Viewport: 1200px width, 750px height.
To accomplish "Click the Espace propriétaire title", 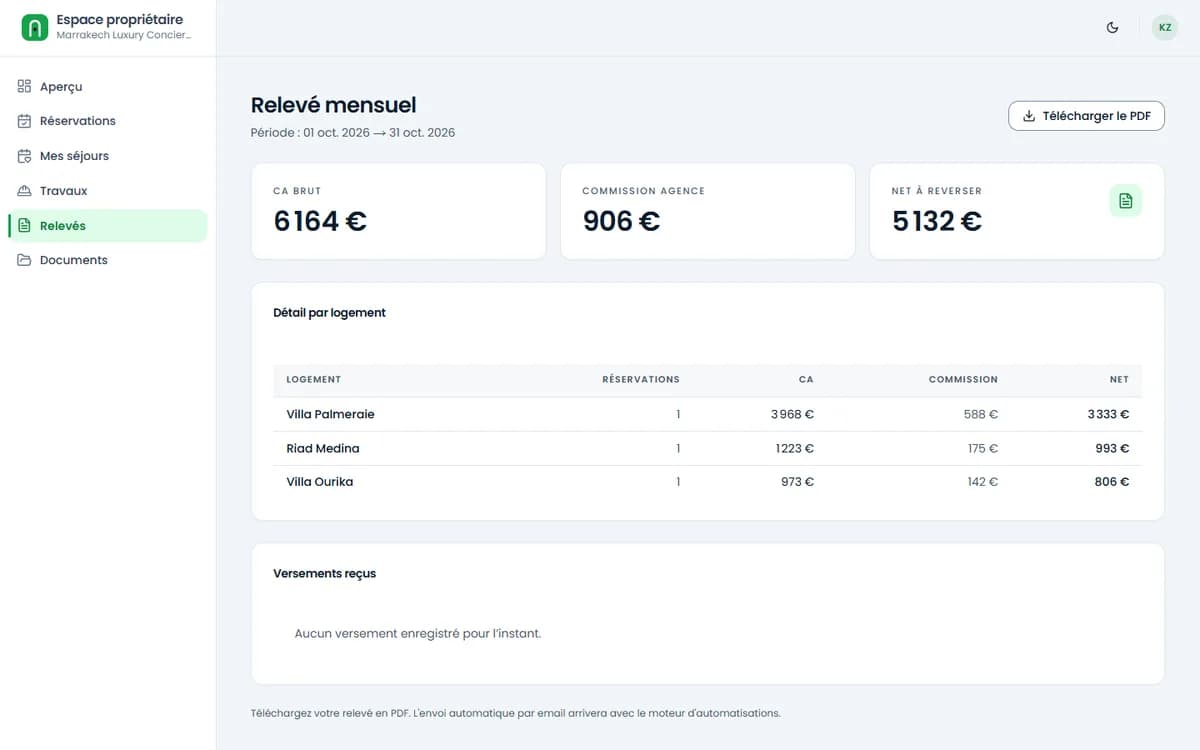I will pos(120,19).
